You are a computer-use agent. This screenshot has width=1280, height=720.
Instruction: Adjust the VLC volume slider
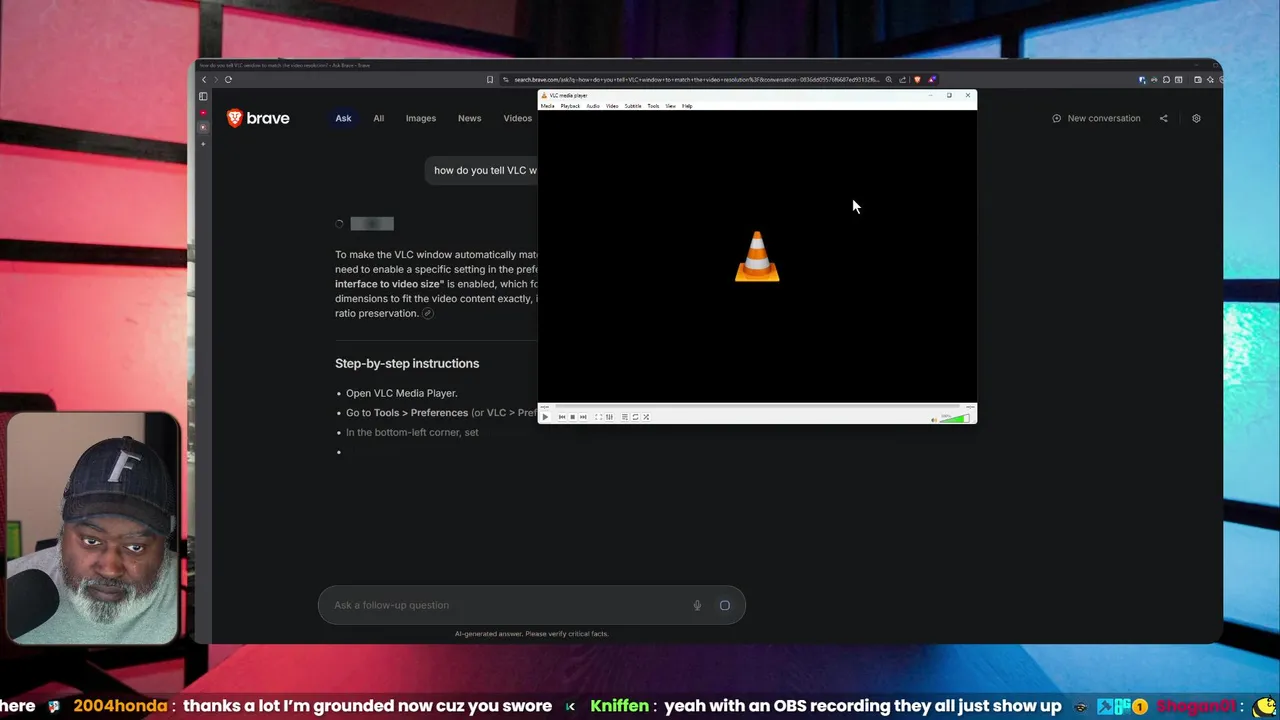(955, 418)
